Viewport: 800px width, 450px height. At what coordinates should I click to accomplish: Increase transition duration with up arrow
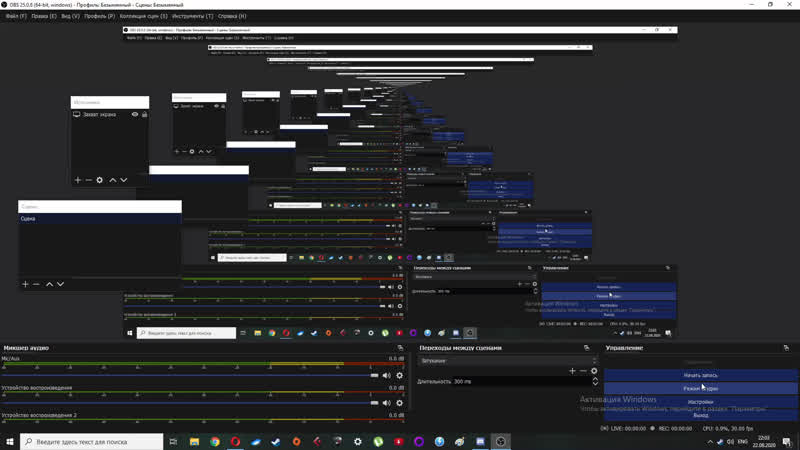(x=595, y=379)
